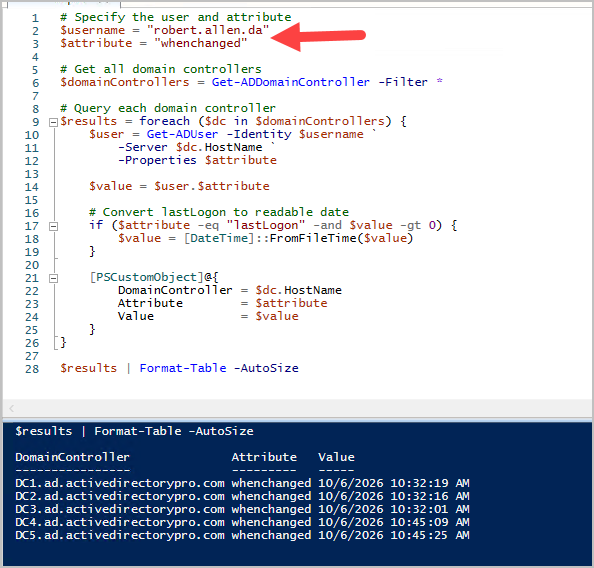Click DC2.ad.activedirectorypro.com in console output

point(120,496)
